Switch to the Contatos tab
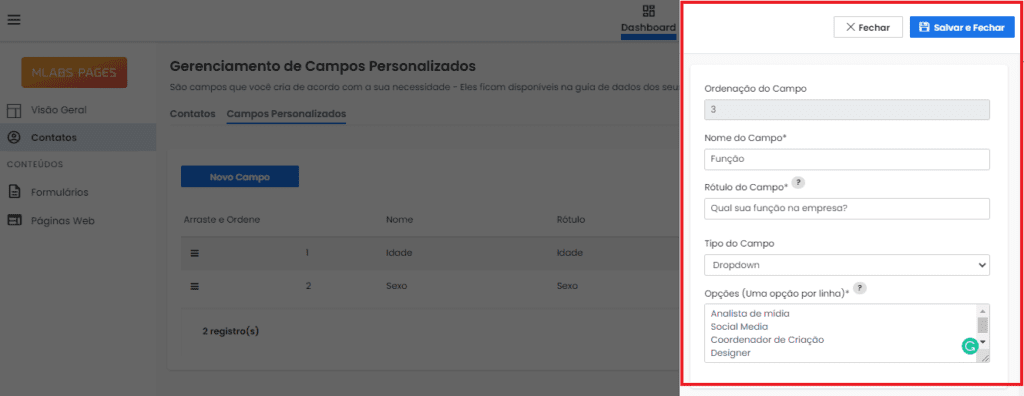The image size is (1024, 396). coord(192,114)
